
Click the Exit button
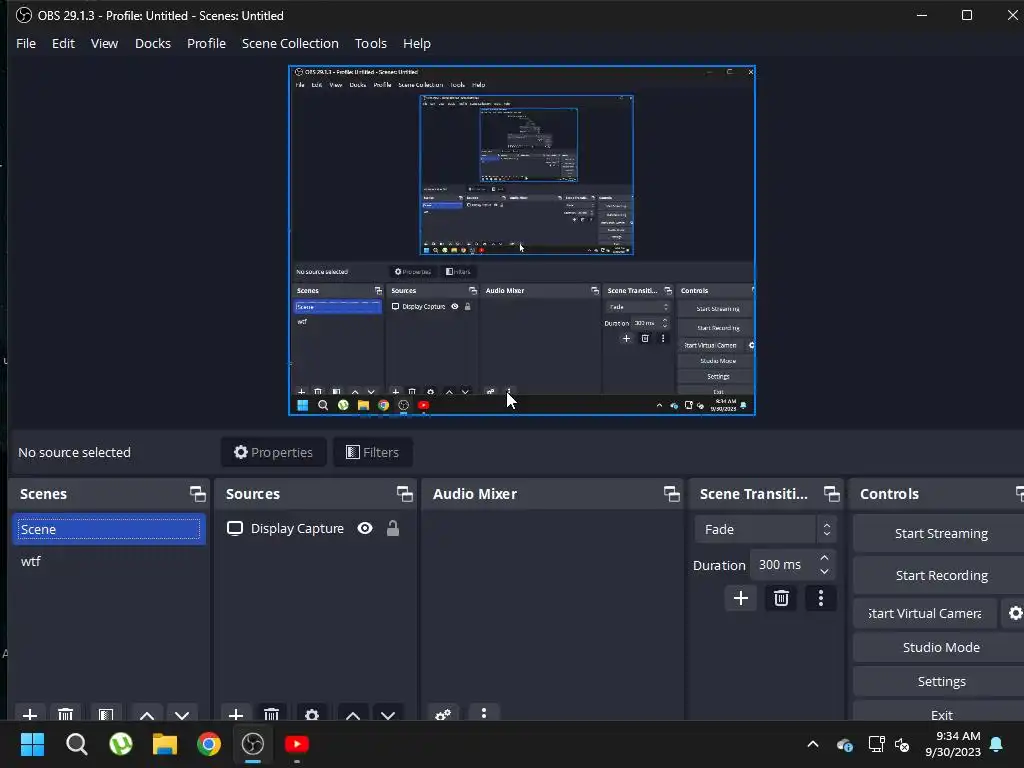pos(940,714)
